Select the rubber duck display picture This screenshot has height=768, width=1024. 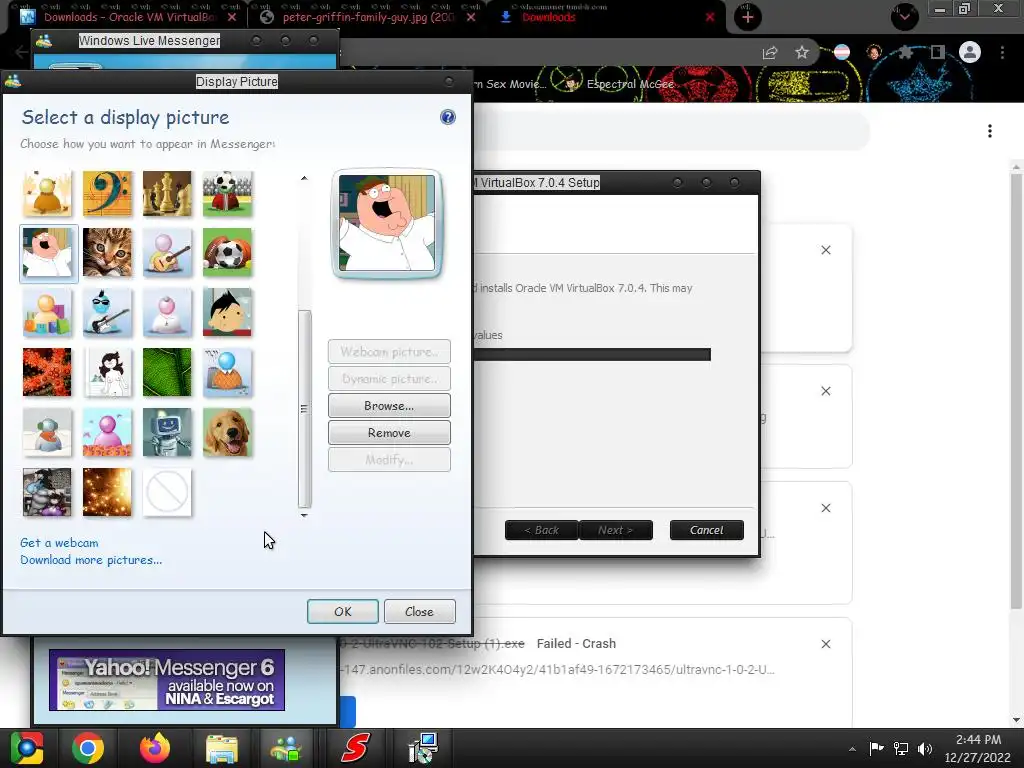coord(47,194)
